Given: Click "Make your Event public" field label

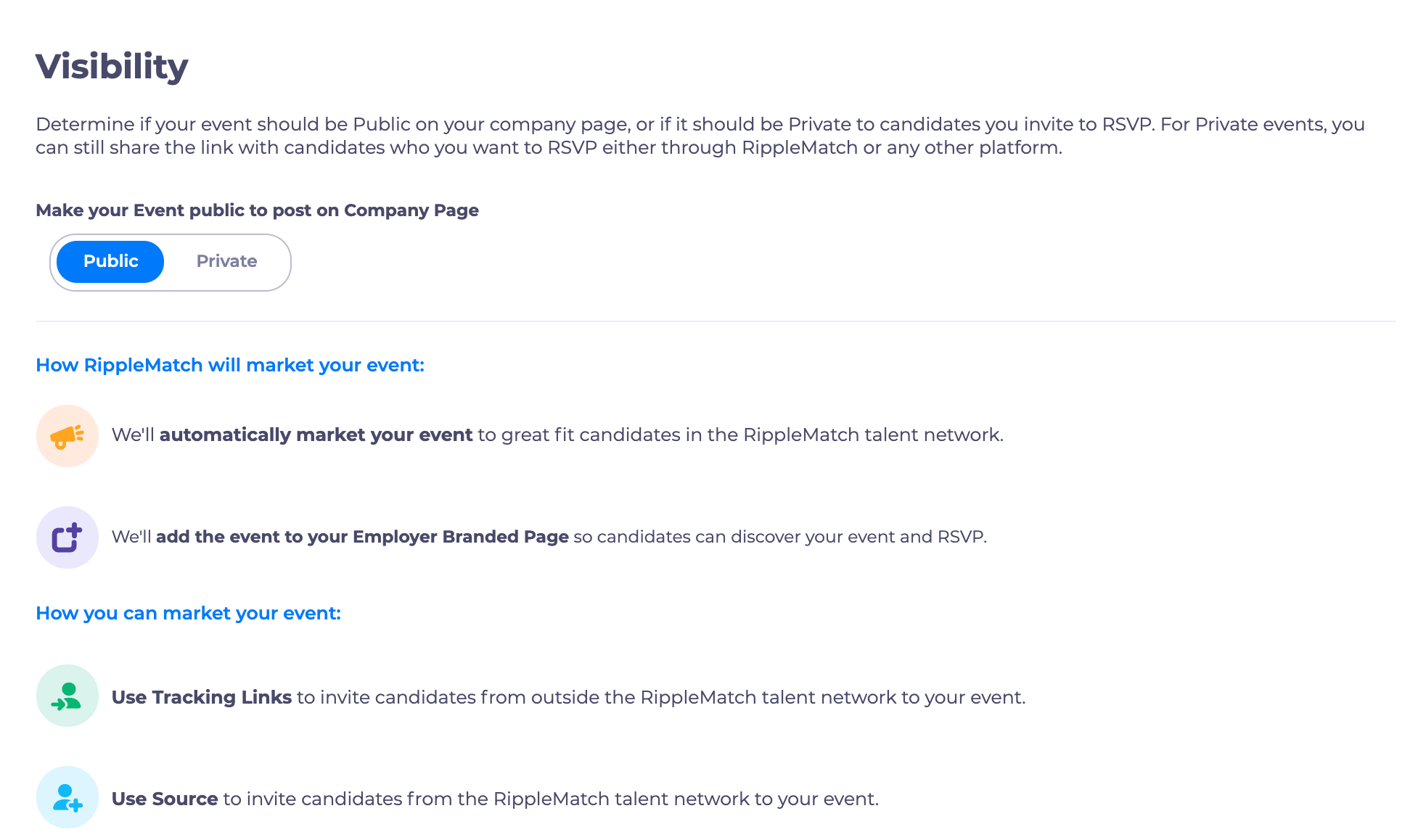Looking at the screenshot, I should pos(257,210).
